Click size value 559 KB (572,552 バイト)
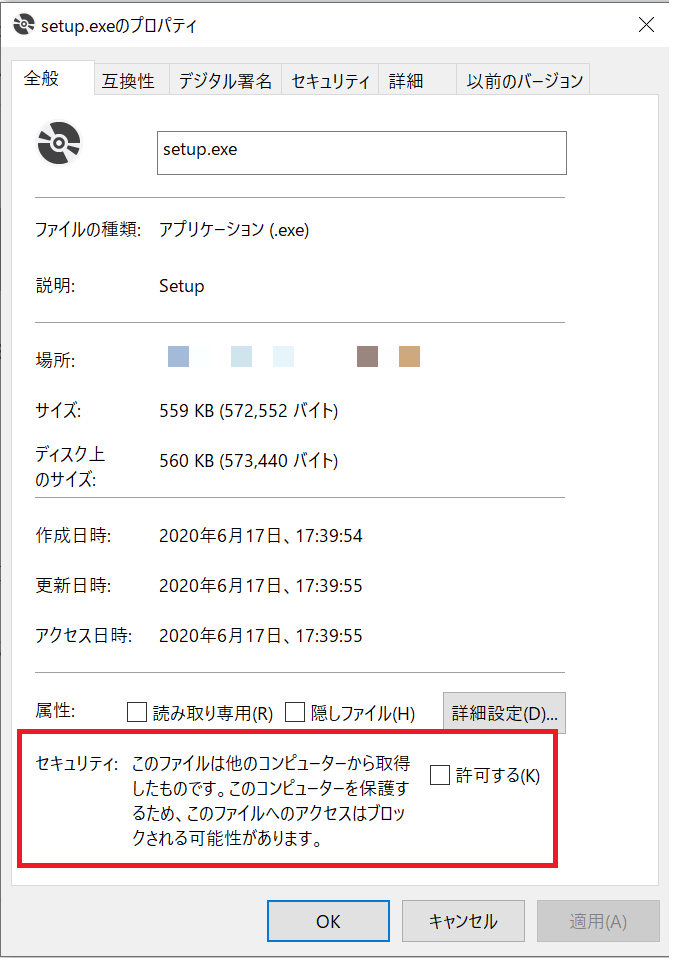 click(248, 411)
